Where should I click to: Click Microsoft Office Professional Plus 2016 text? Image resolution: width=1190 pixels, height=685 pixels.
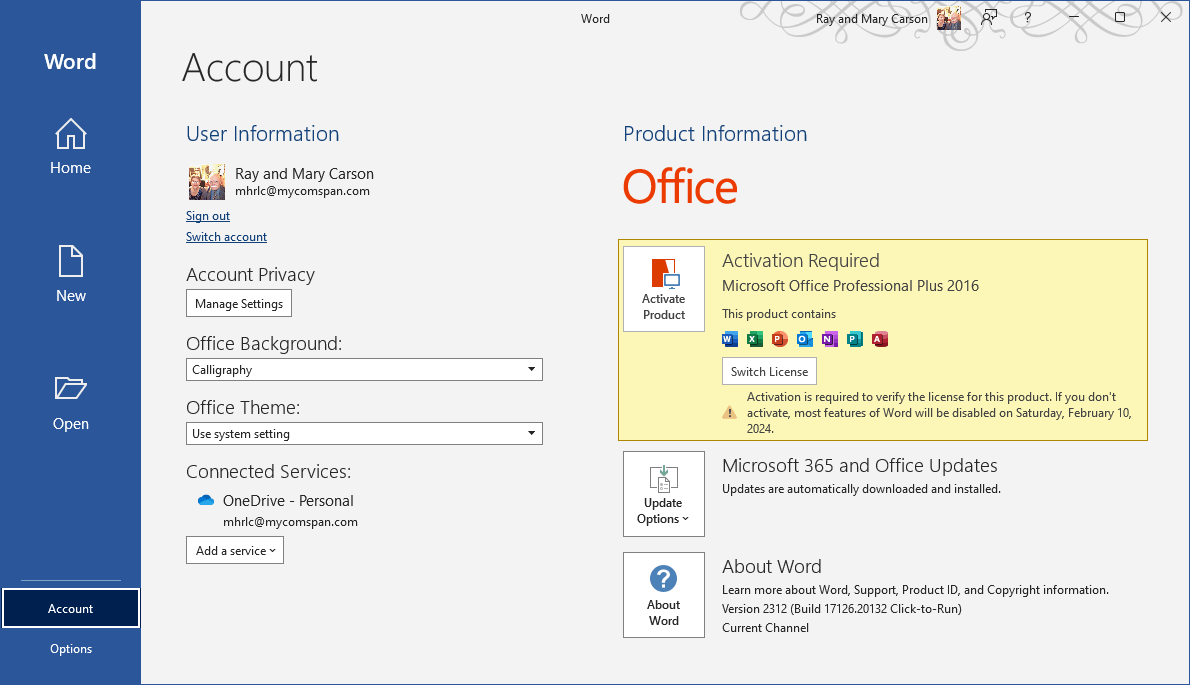(x=850, y=286)
